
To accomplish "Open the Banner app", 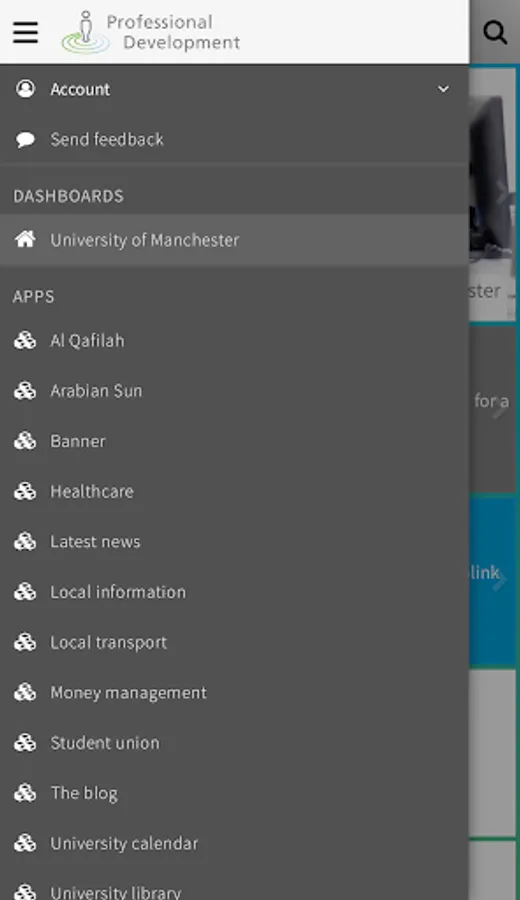I will coord(234,441).
